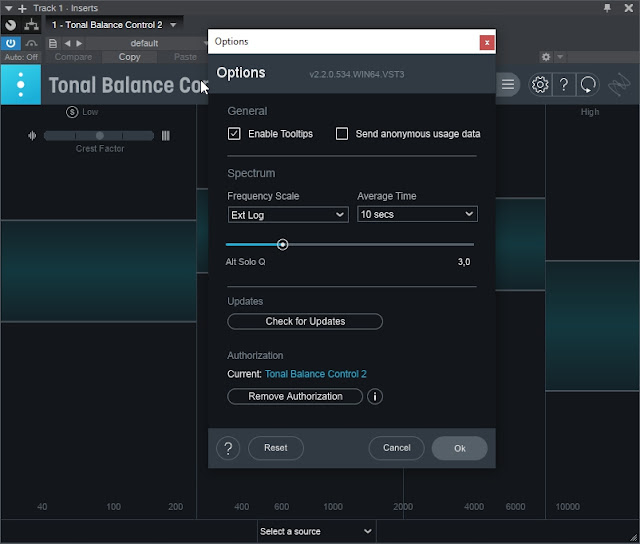Open the plugin hamburger menu icon
Screen dimensions: 640x544
tap(508, 84)
